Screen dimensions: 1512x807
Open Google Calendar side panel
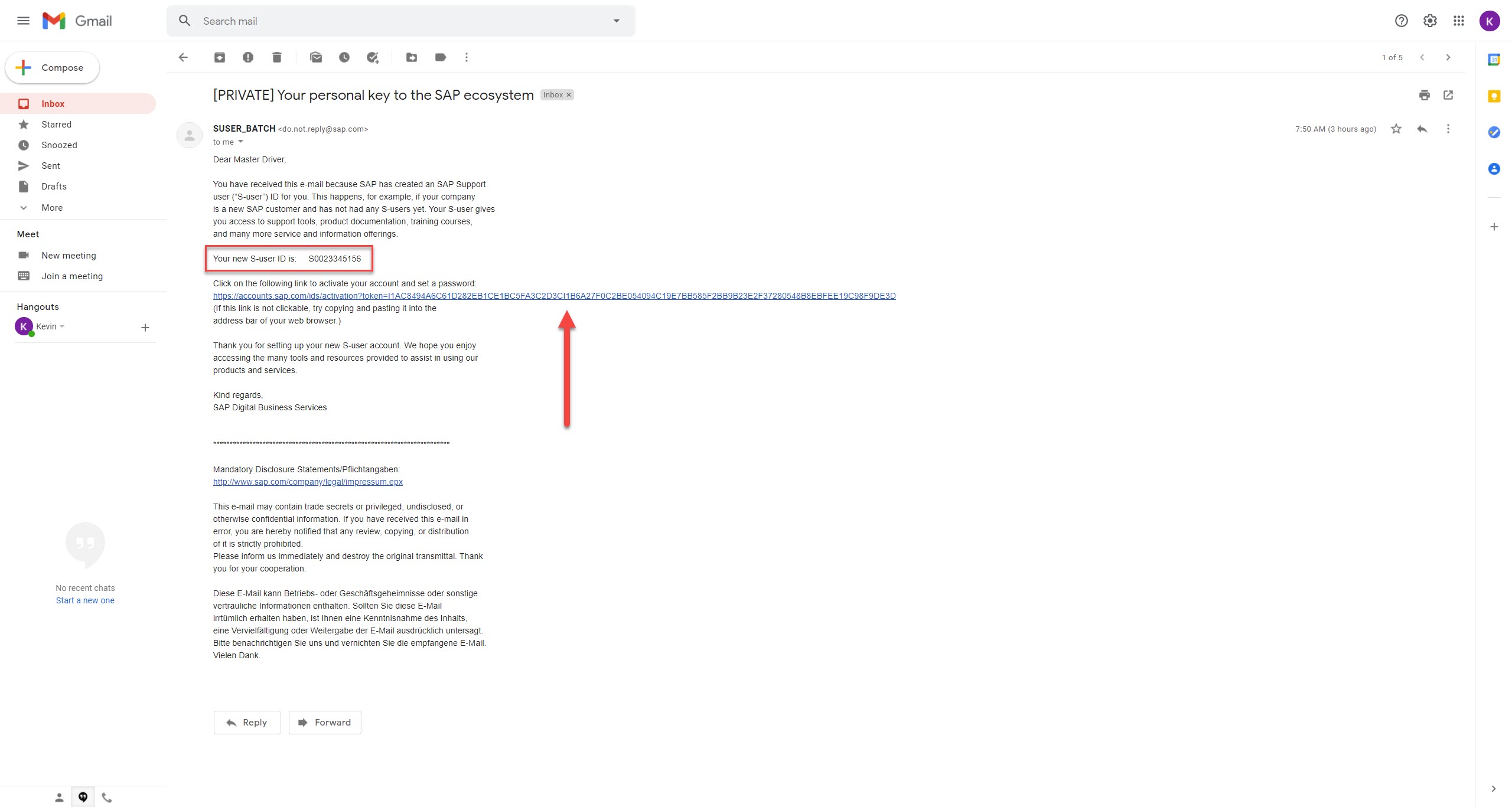point(1494,60)
